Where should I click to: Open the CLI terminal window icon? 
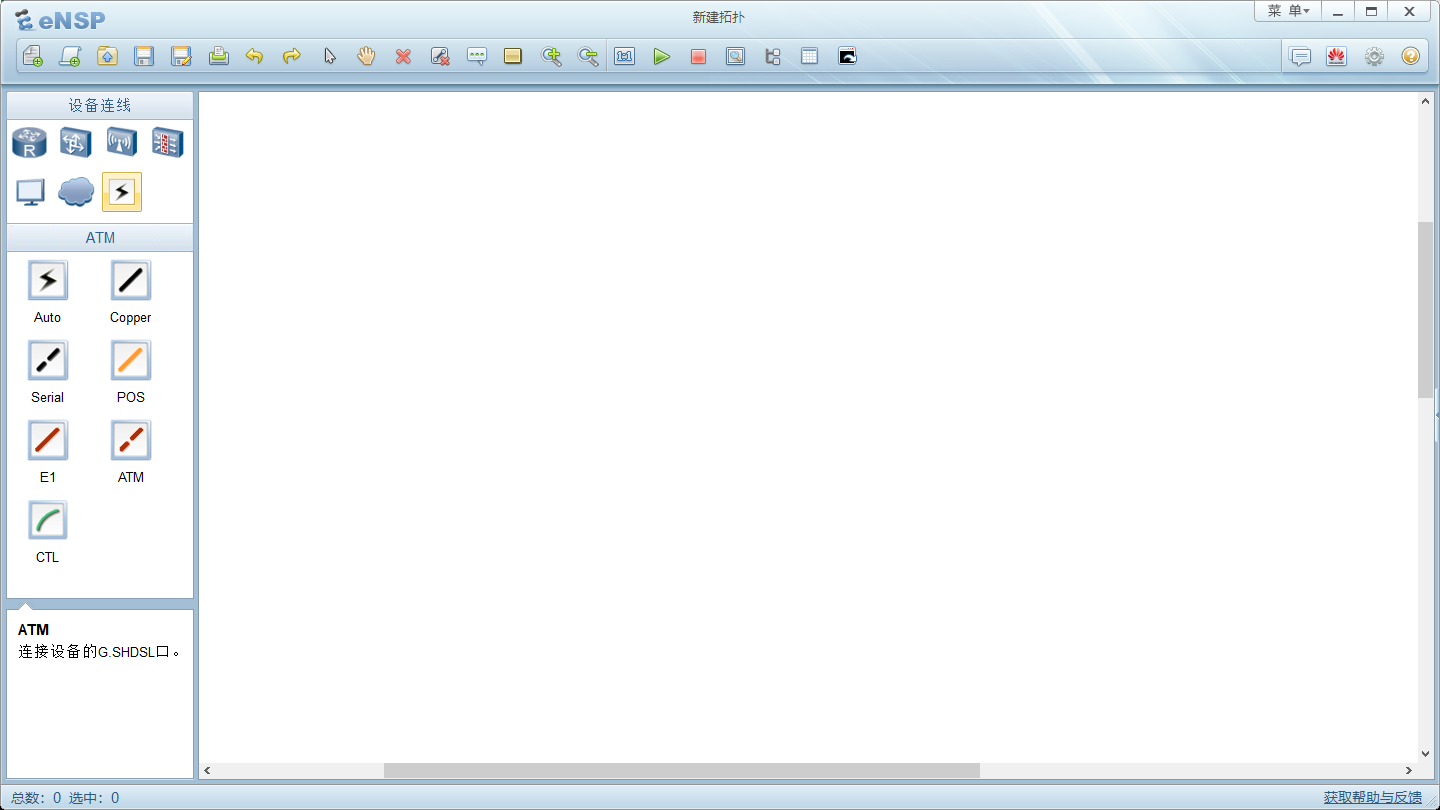coord(847,56)
